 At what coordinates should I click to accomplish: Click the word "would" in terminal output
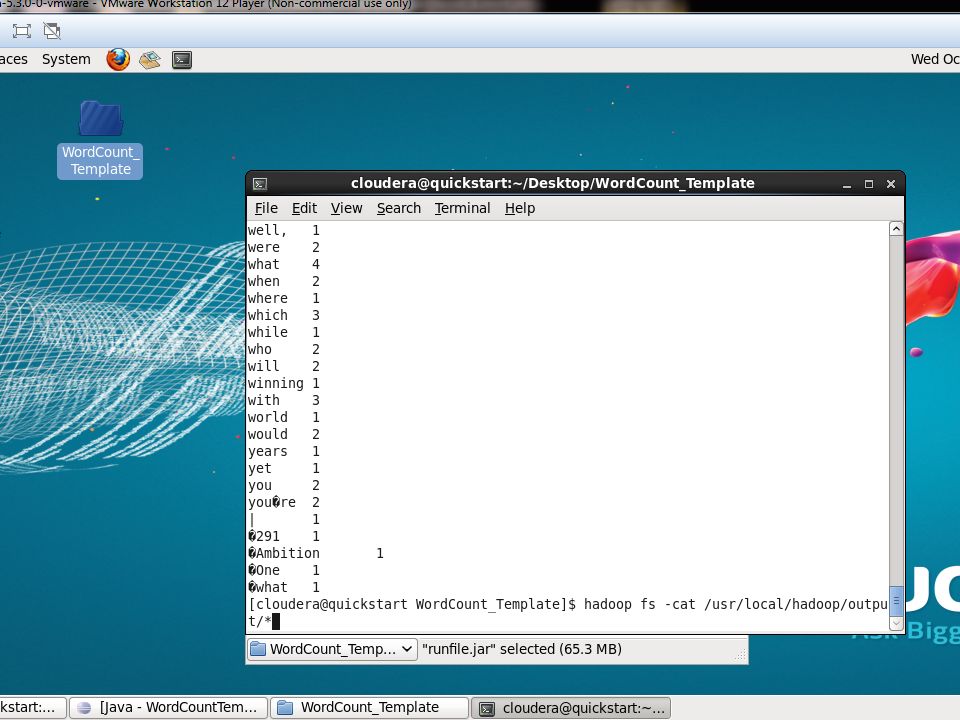[x=268, y=434]
